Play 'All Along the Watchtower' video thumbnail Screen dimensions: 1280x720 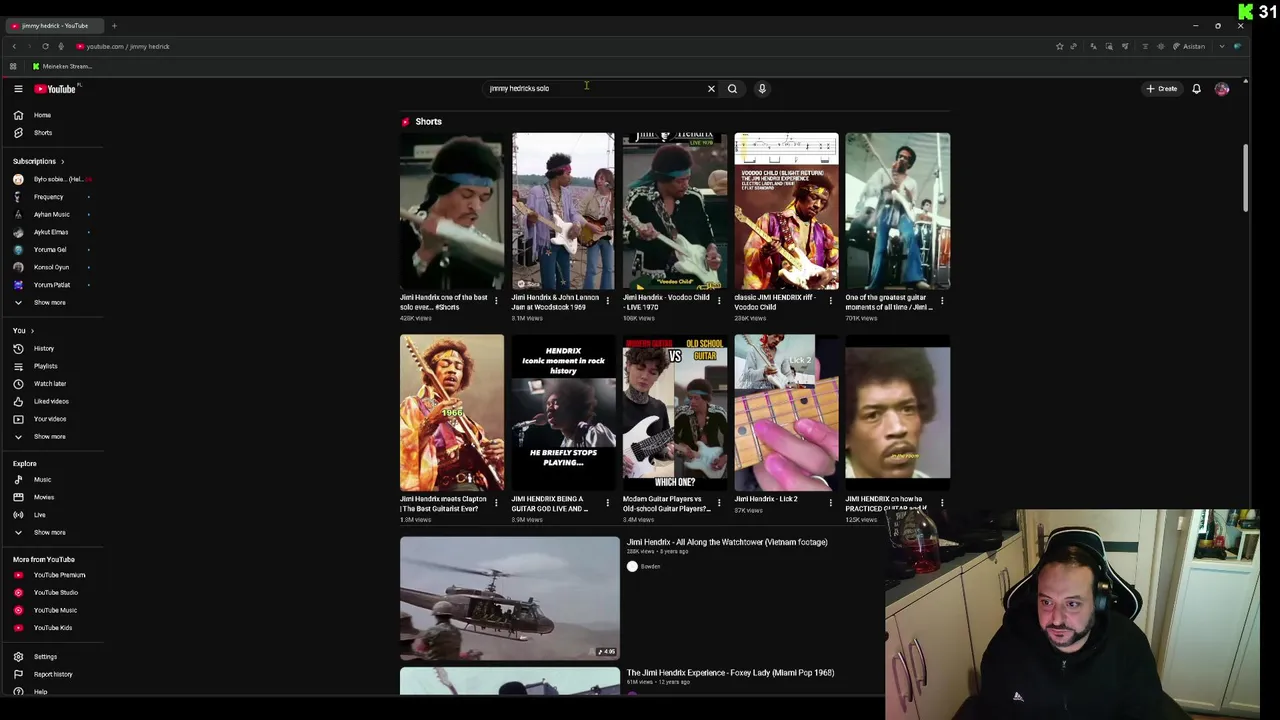(x=510, y=598)
